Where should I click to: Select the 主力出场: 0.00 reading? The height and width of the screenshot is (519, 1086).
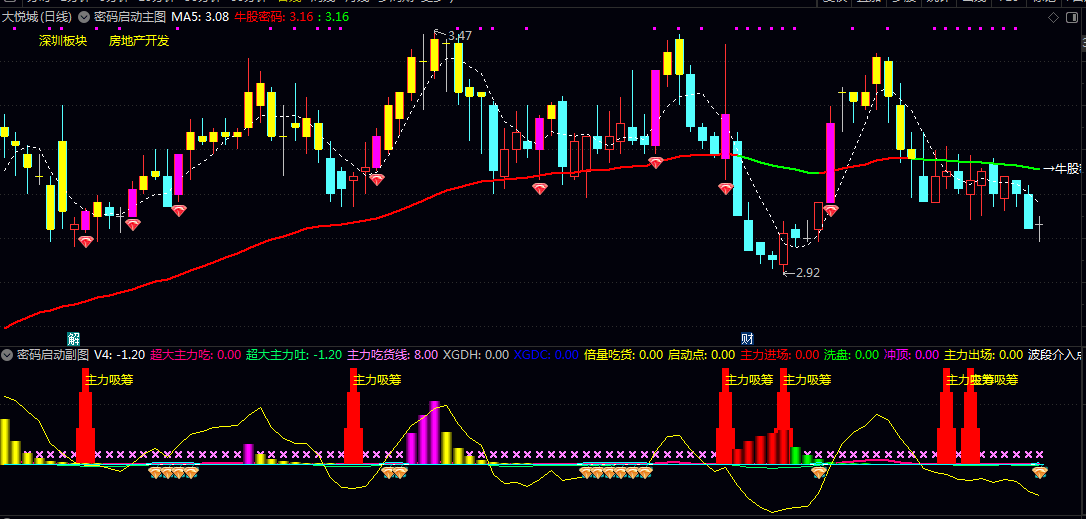tap(983, 355)
